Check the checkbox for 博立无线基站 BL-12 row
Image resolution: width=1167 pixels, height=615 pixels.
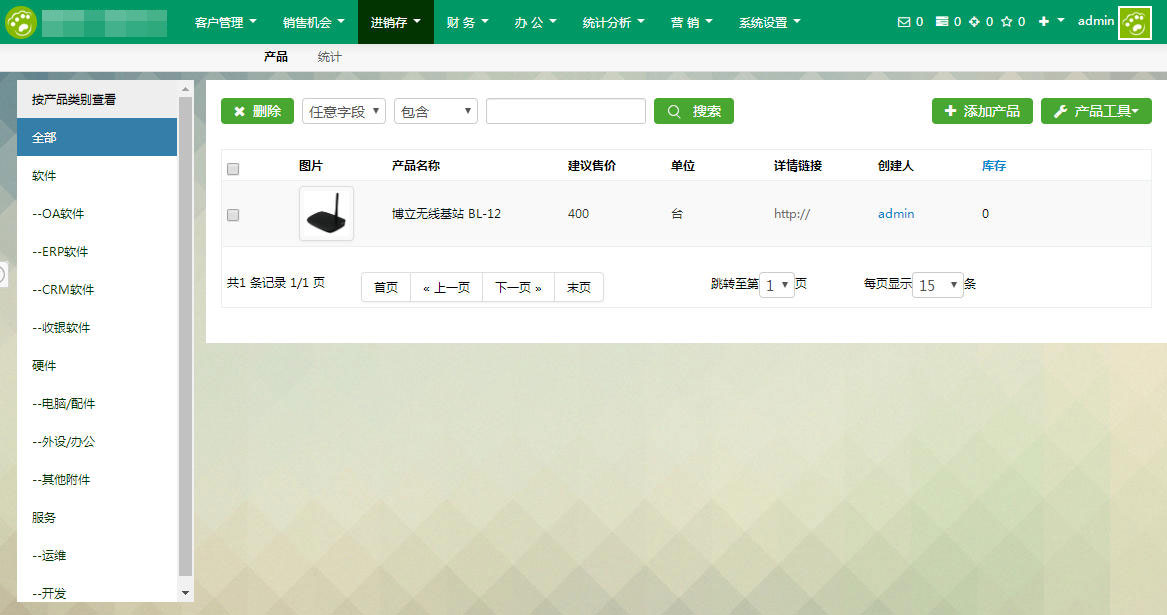(x=233, y=213)
